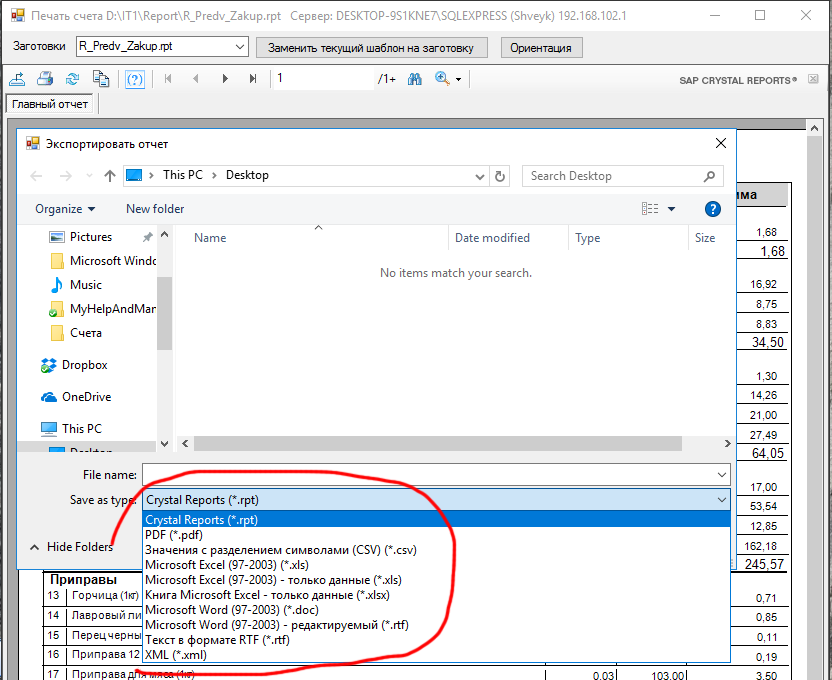Select MyHelpAndManual folder in navigation pane
832x680 pixels.
103,309
